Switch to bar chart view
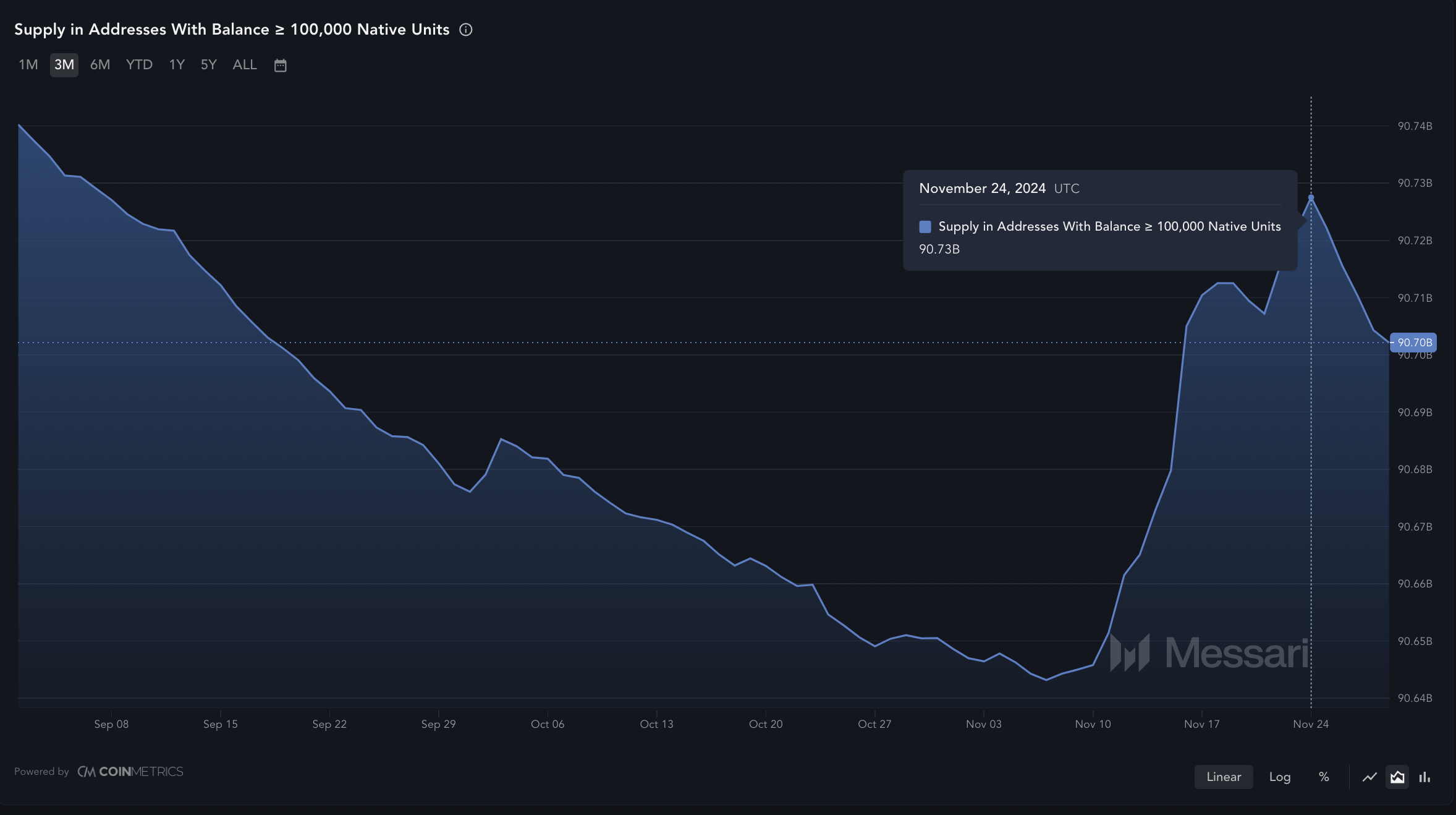 (1424, 777)
